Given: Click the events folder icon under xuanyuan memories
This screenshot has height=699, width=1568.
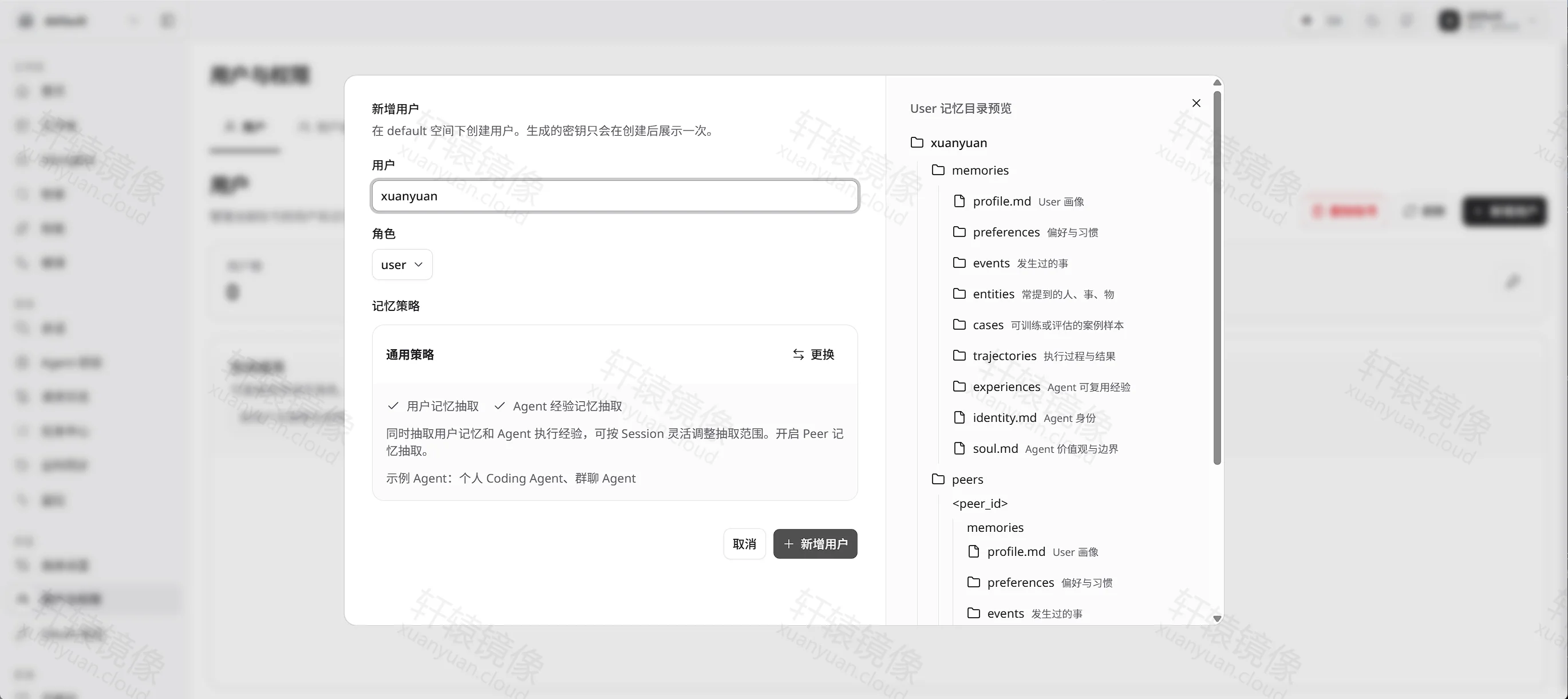Looking at the screenshot, I should (x=959, y=263).
